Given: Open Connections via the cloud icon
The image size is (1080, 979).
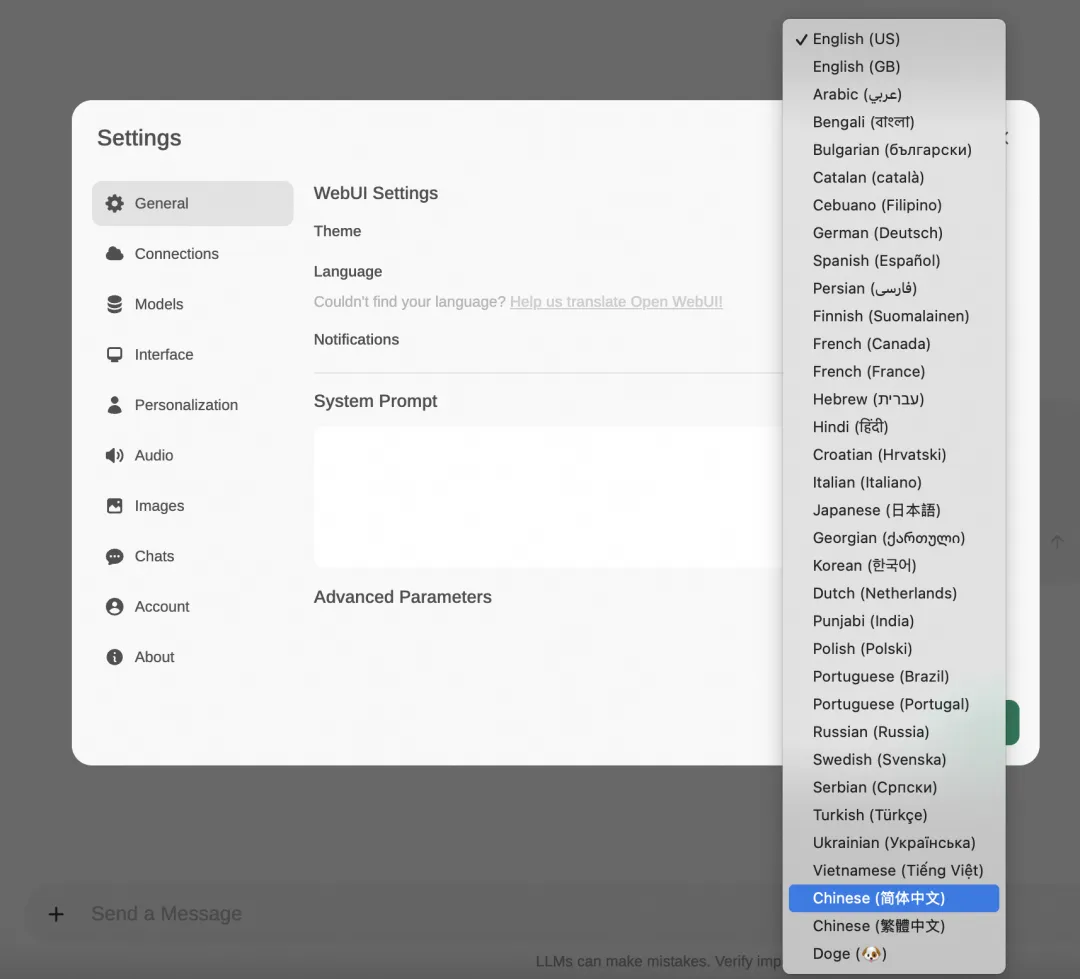Looking at the screenshot, I should click(x=114, y=254).
